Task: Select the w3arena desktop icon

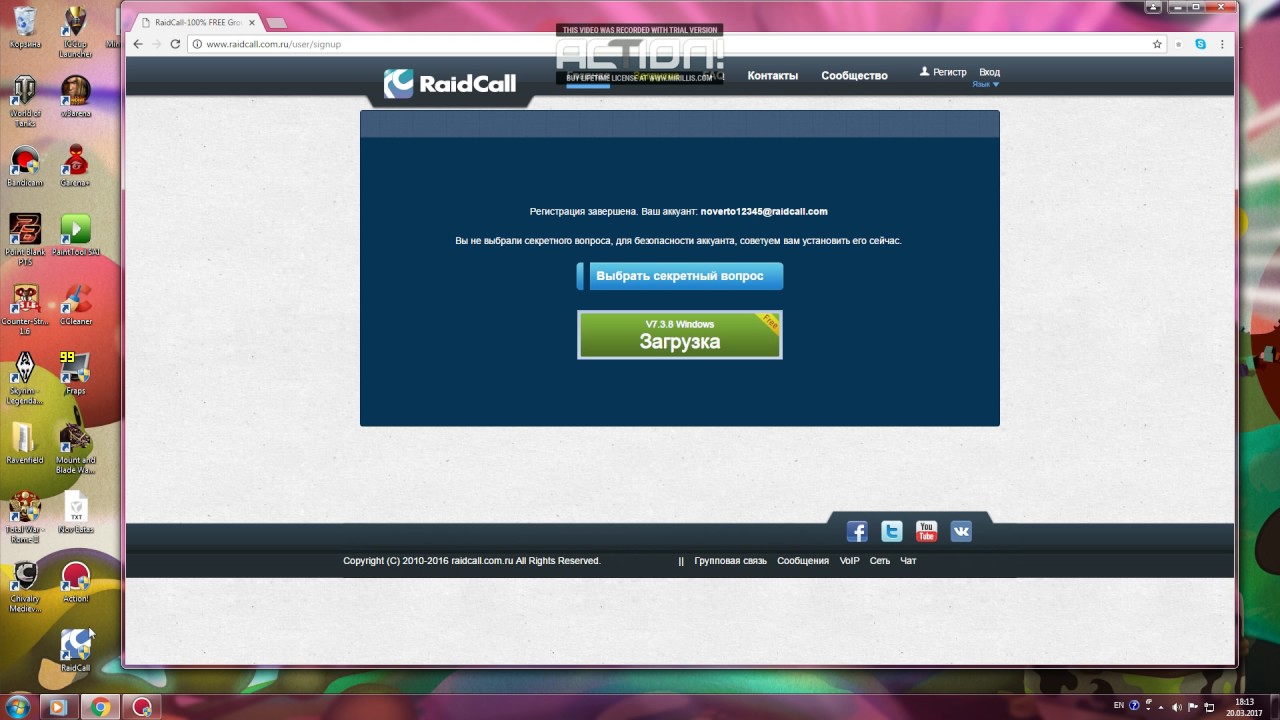Action: 75,96
